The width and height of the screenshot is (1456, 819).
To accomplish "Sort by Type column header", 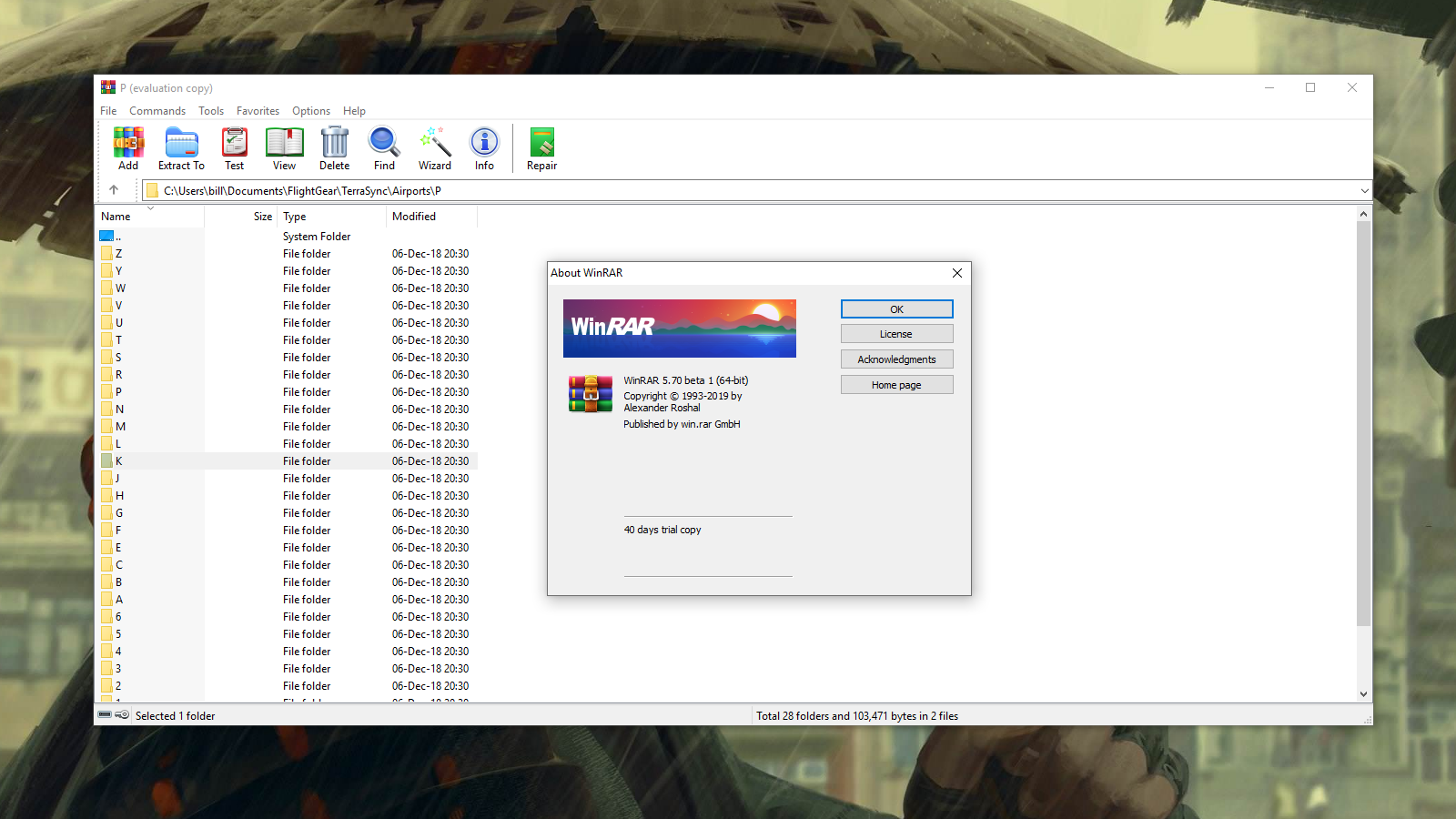I will (332, 217).
